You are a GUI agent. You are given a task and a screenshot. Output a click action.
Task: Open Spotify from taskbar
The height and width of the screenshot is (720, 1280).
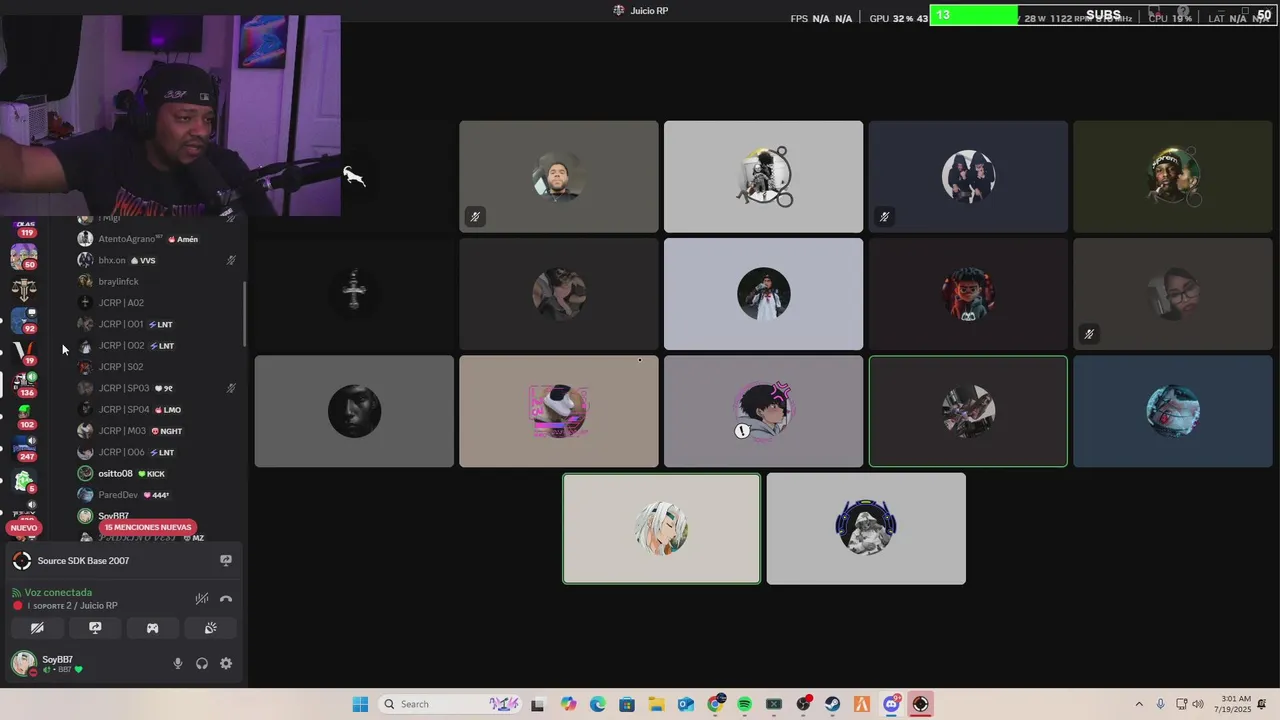pos(744,704)
